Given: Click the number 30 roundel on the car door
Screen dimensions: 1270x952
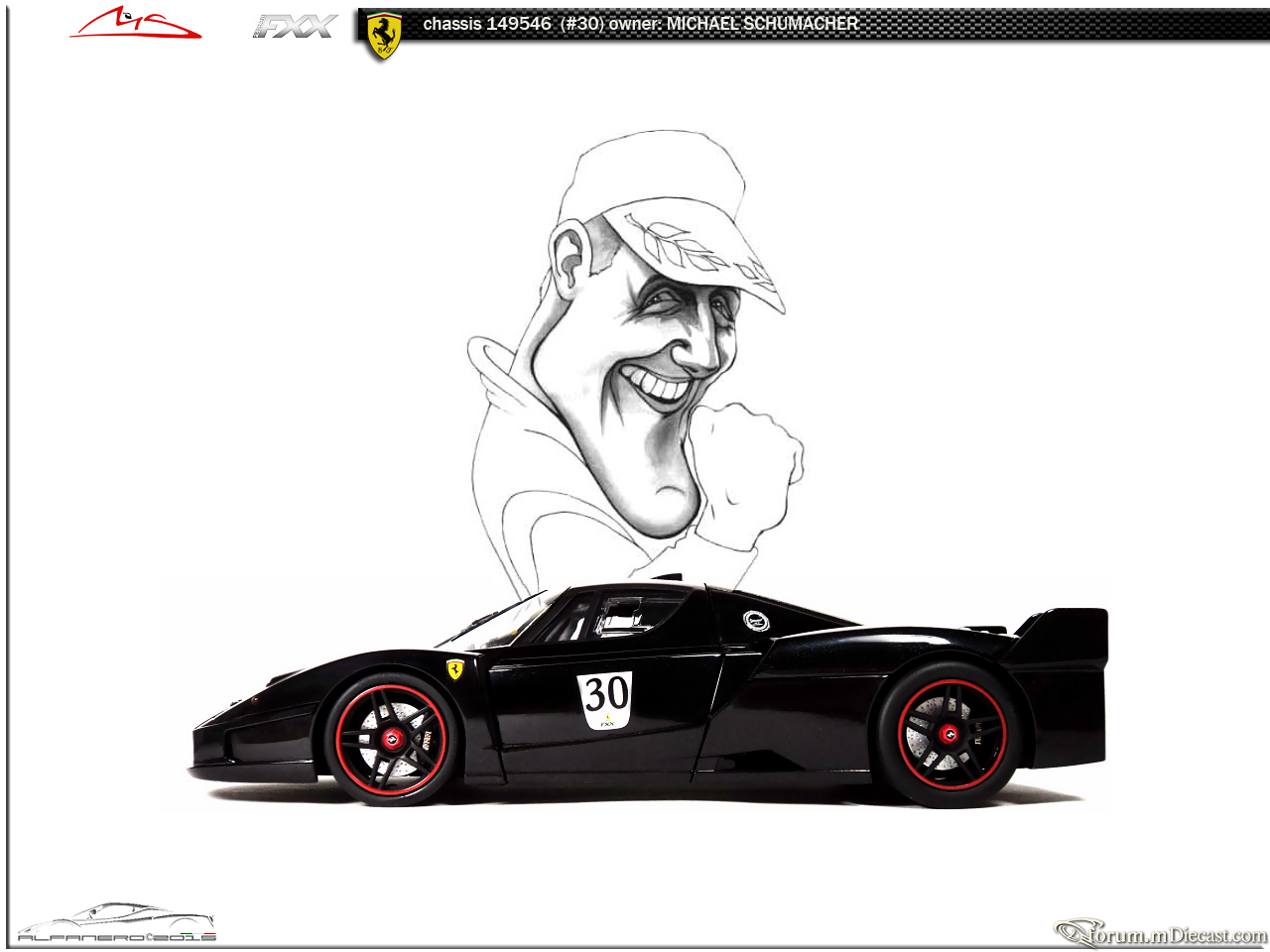Looking at the screenshot, I should click(x=605, y=699).
